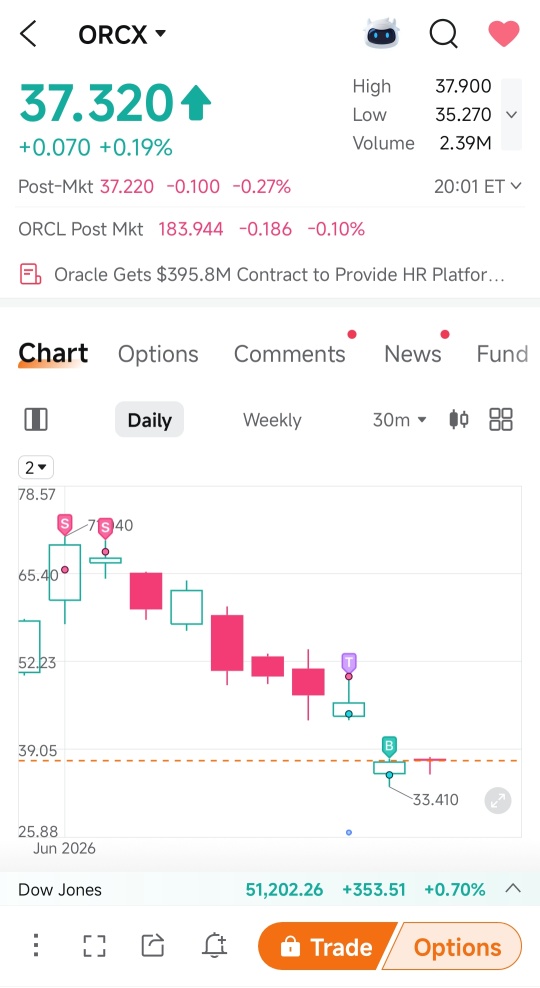Tap the share icon in bottom bar
This screenshot has height=988, width=540.
tap(152, 945)
